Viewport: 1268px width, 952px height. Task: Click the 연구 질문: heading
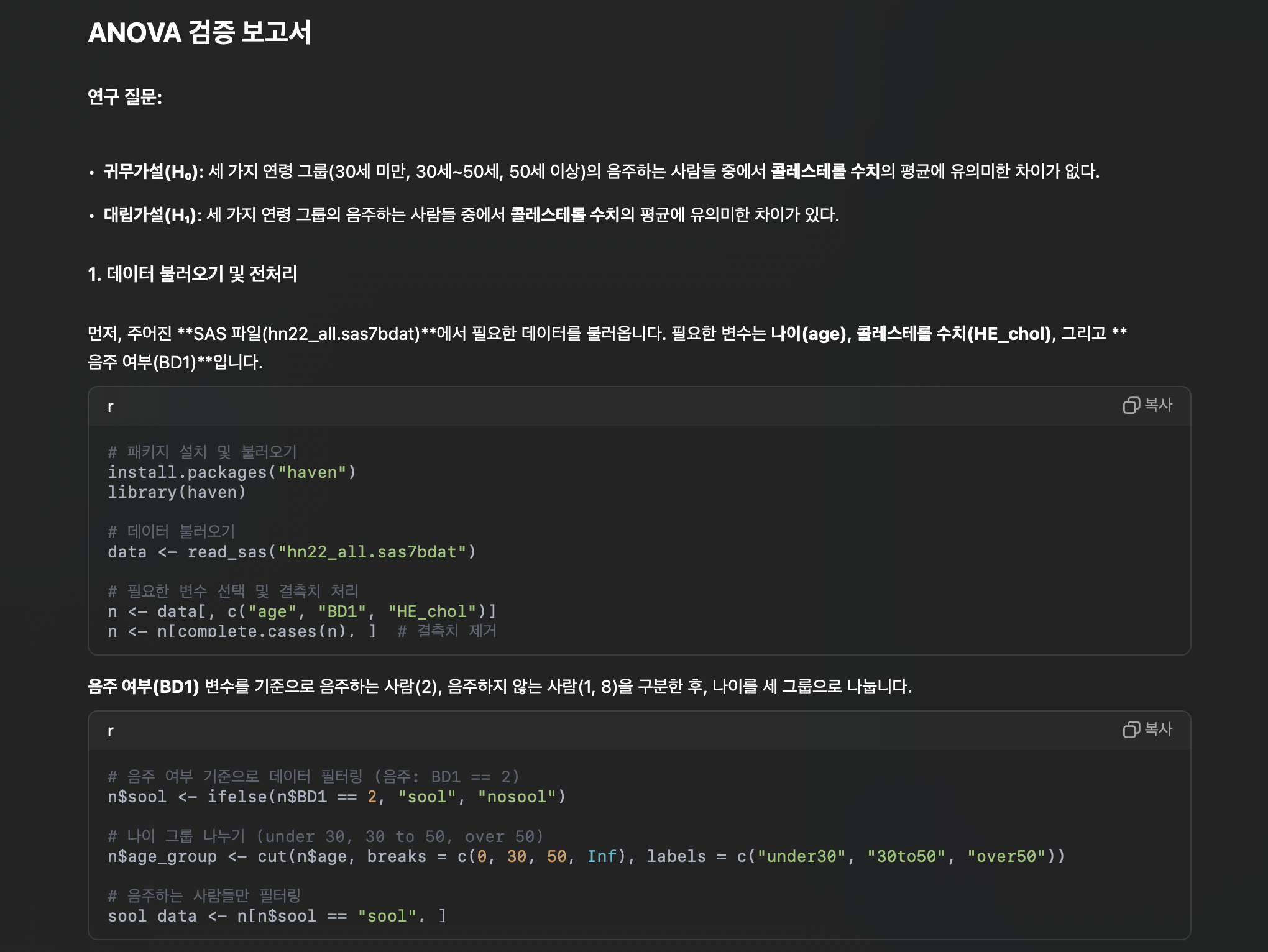(124, 97)
